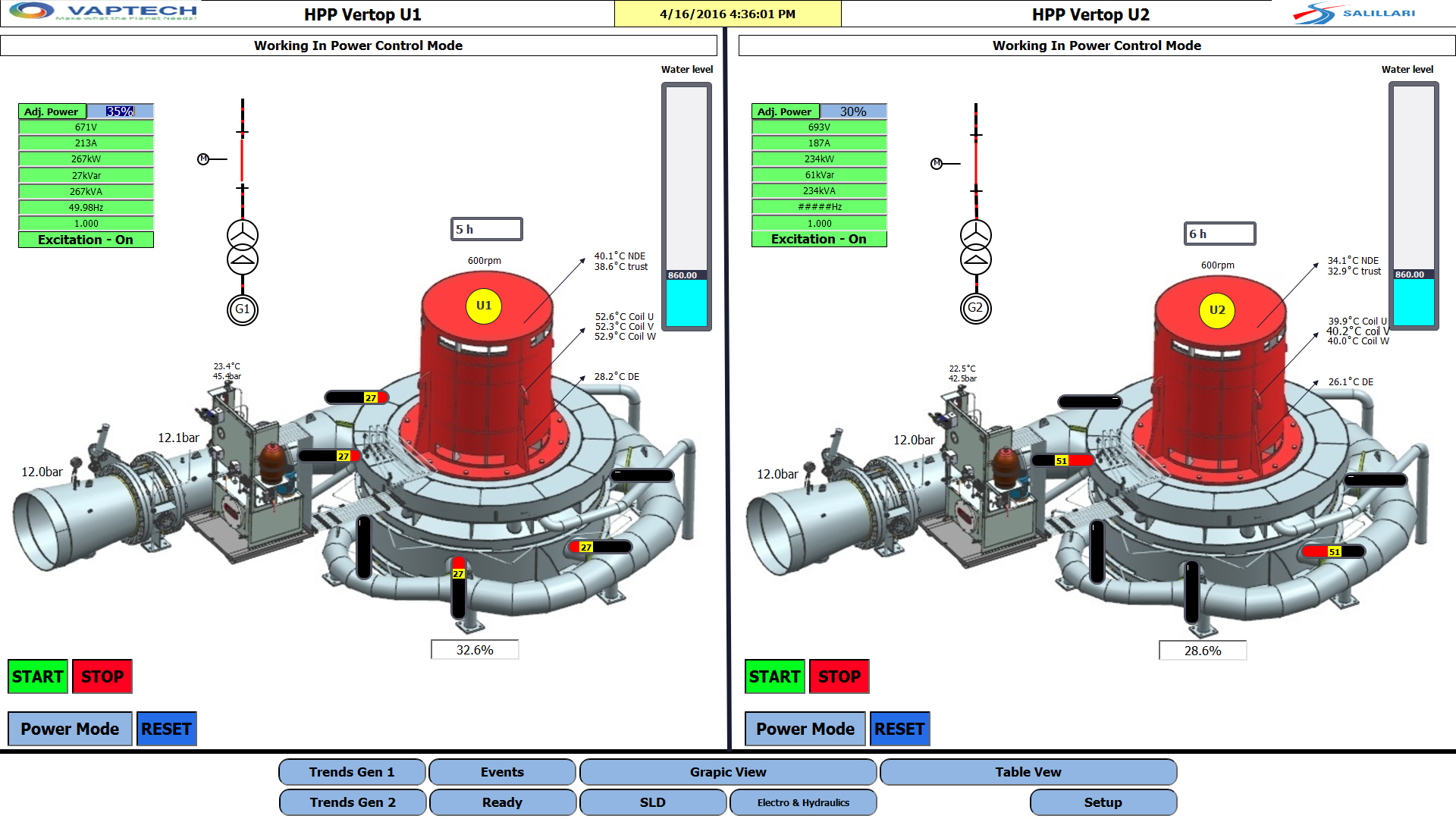This screenshot has width=1456, height=819.
Task: Click the U1 turbine unit icon
Action: 484,307
